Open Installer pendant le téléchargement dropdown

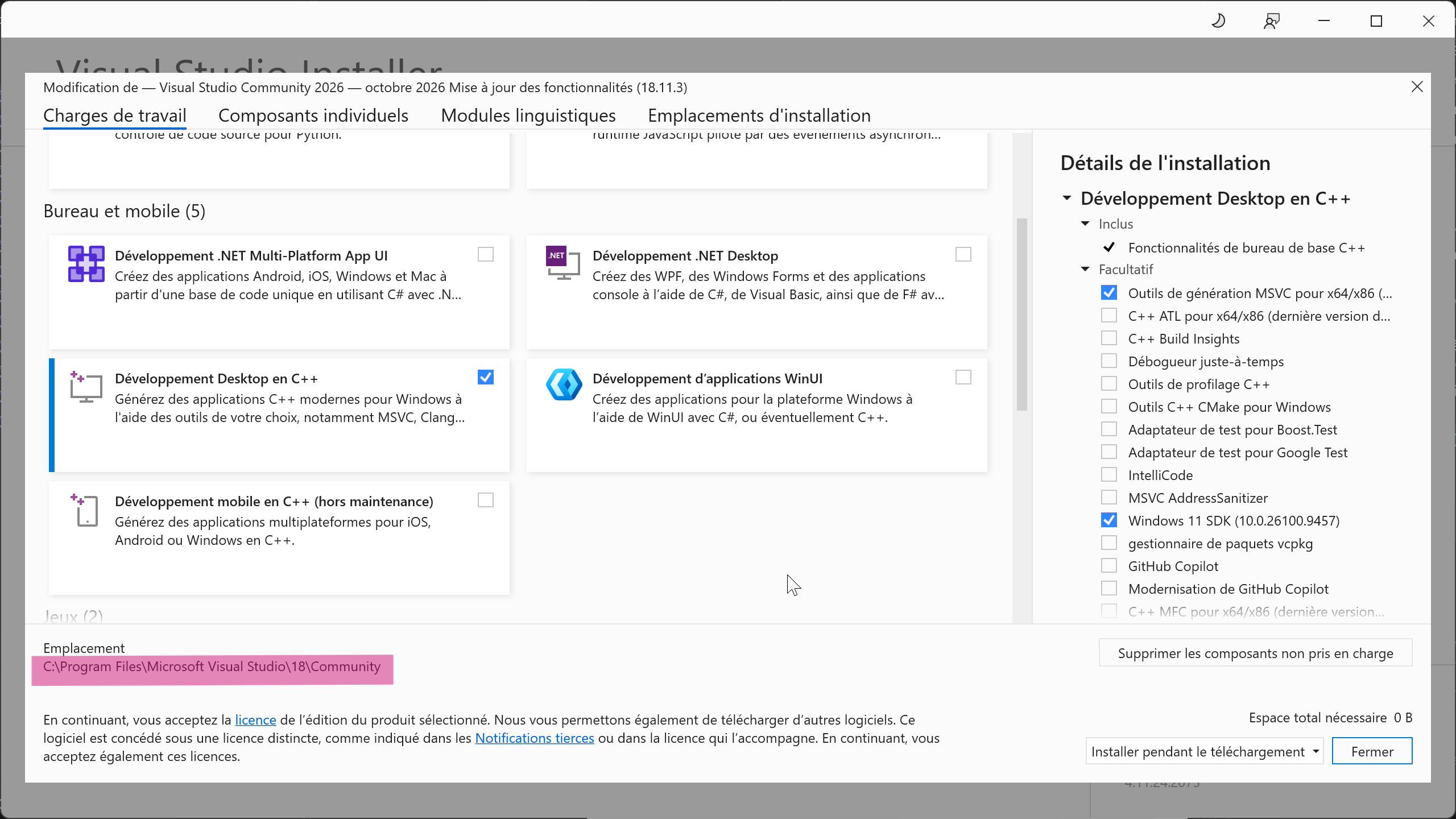point(1205,751)
